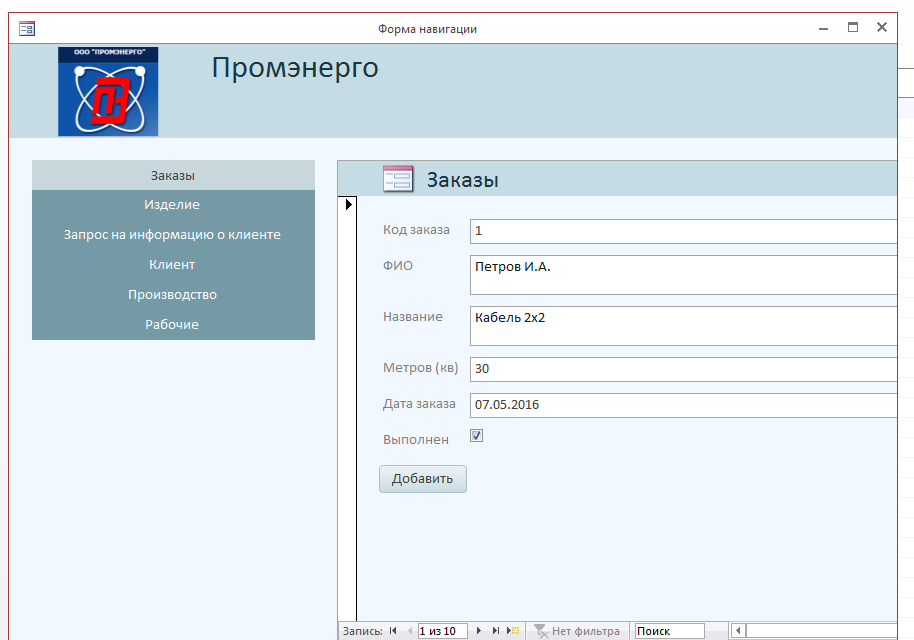Click the horizontal scrollbar left arrow
Image resolution: width=914 pixels, height=640 pixels.
coord(739,631)
